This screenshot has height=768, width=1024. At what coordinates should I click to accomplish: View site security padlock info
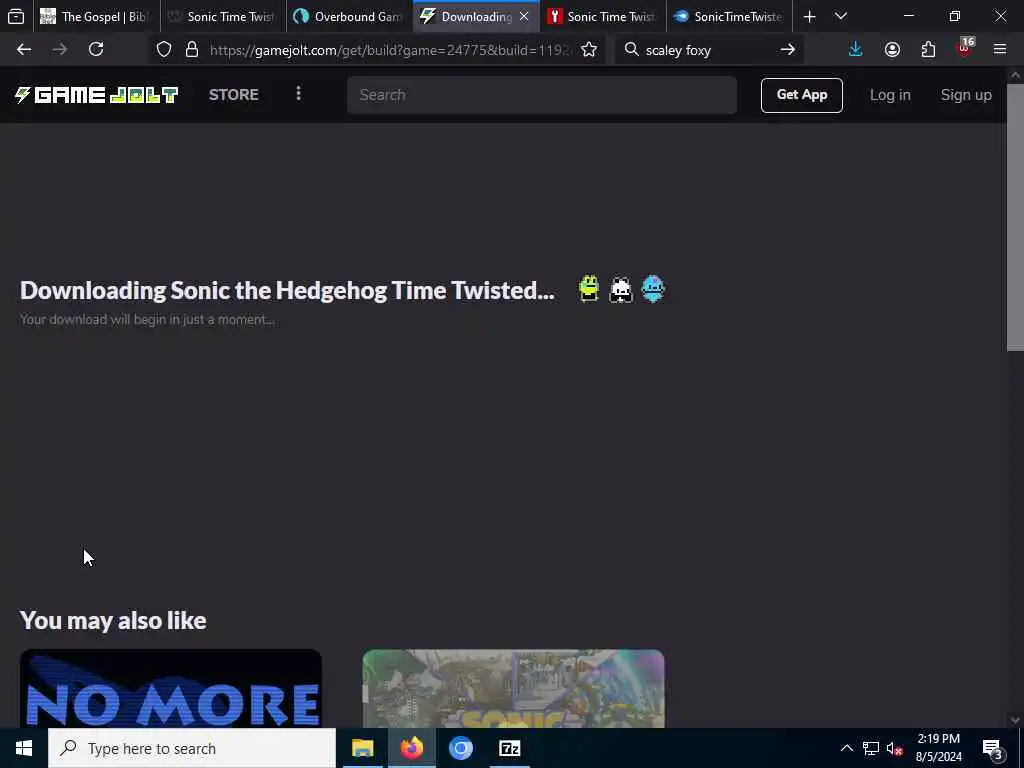tap(191, 50)
